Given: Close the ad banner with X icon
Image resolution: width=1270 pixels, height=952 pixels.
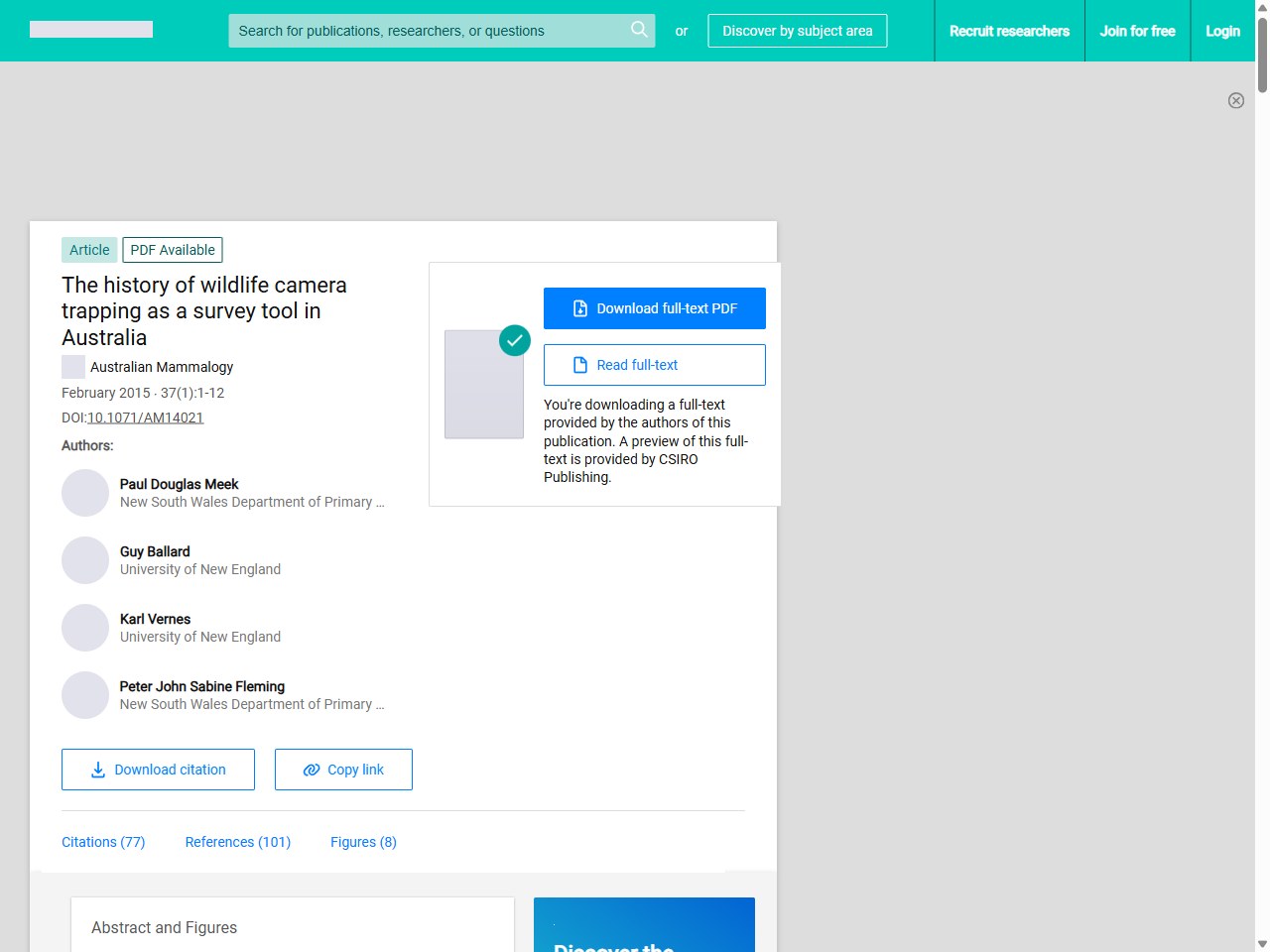Looking at the screenshot, I should click(1235, 100).
